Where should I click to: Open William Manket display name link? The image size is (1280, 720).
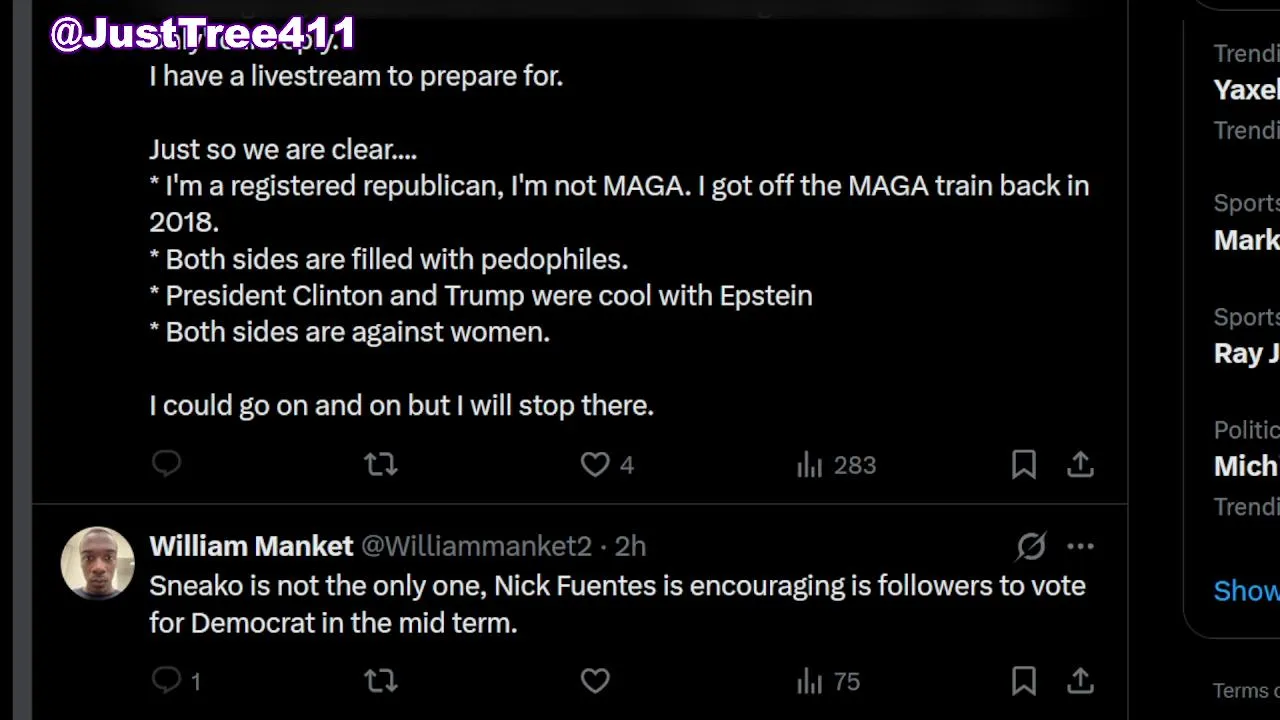point(251,546)
